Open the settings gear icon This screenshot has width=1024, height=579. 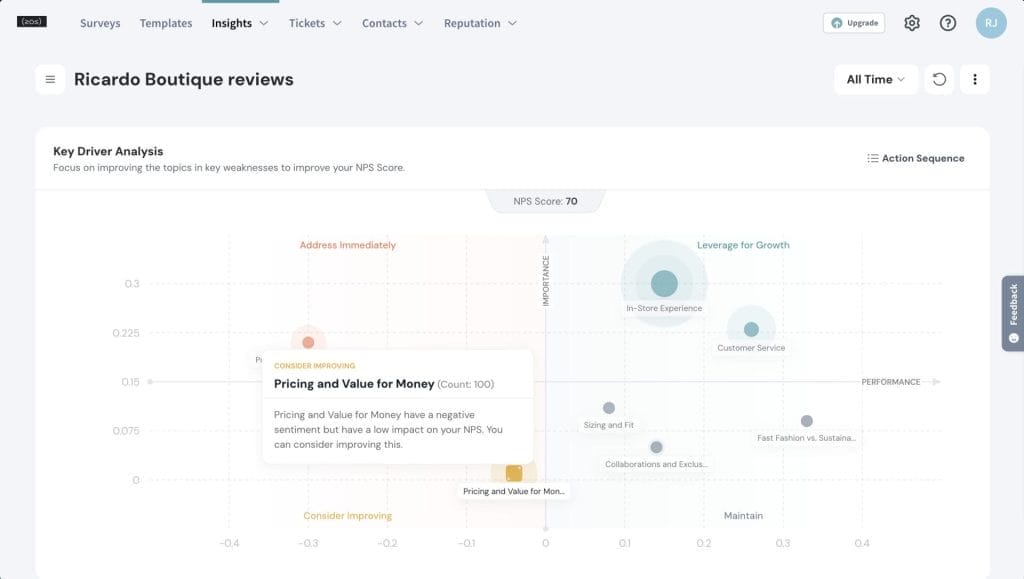pos(911,22)
